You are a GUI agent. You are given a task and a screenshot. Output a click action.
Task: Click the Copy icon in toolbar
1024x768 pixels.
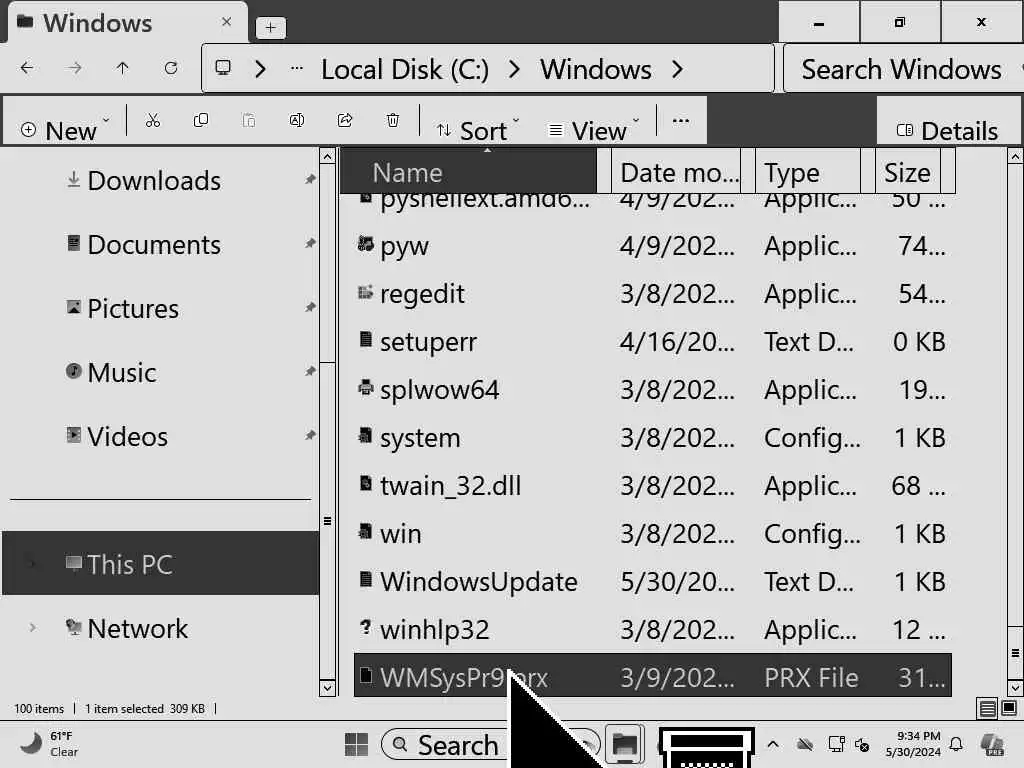click(x=200, y=120)
